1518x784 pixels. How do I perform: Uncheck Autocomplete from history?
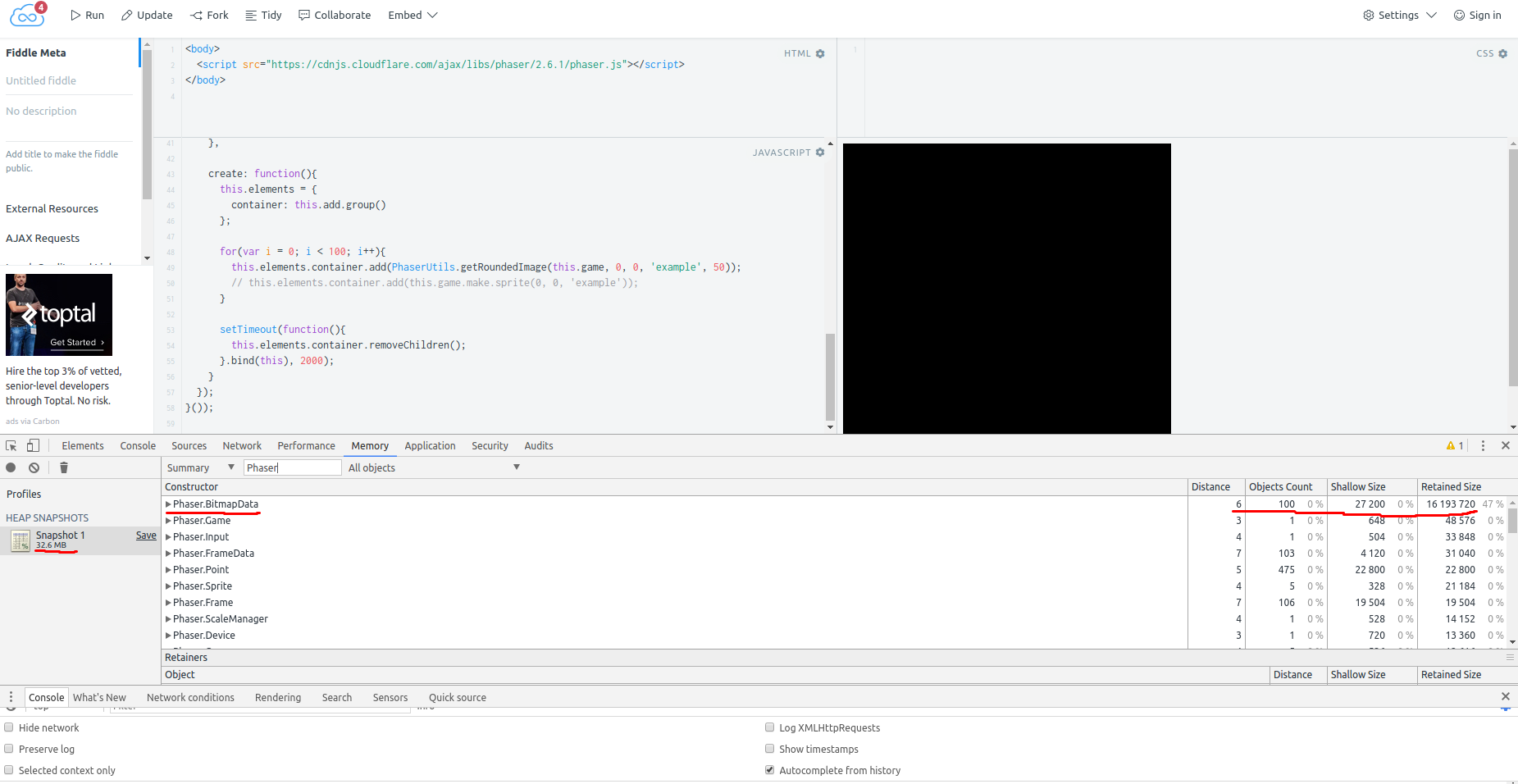coord(769,770)
